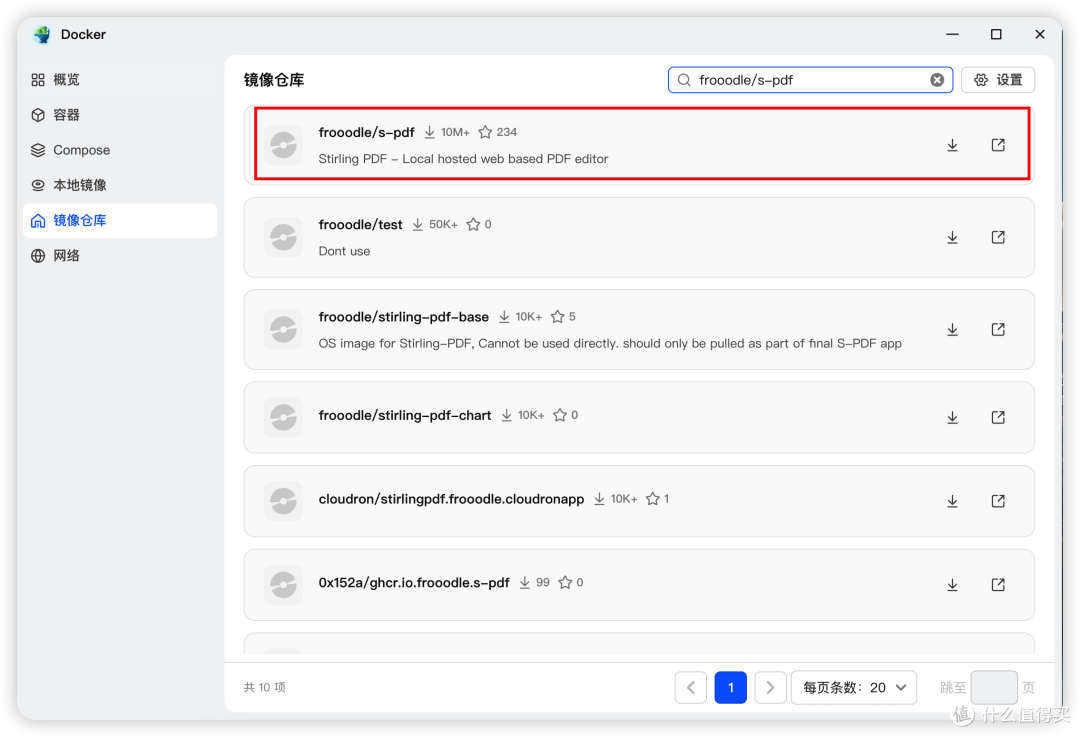The image size is (1080, 737).
Task: Download cloudron/stirlingpdf.frooodle.cloudronapp image
Action: pos(952,501)
